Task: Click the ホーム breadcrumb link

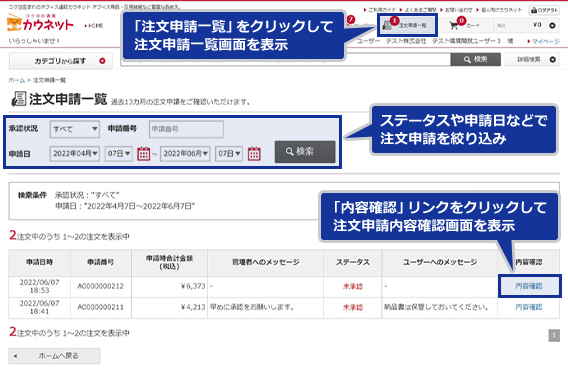Action: (17, 80)
